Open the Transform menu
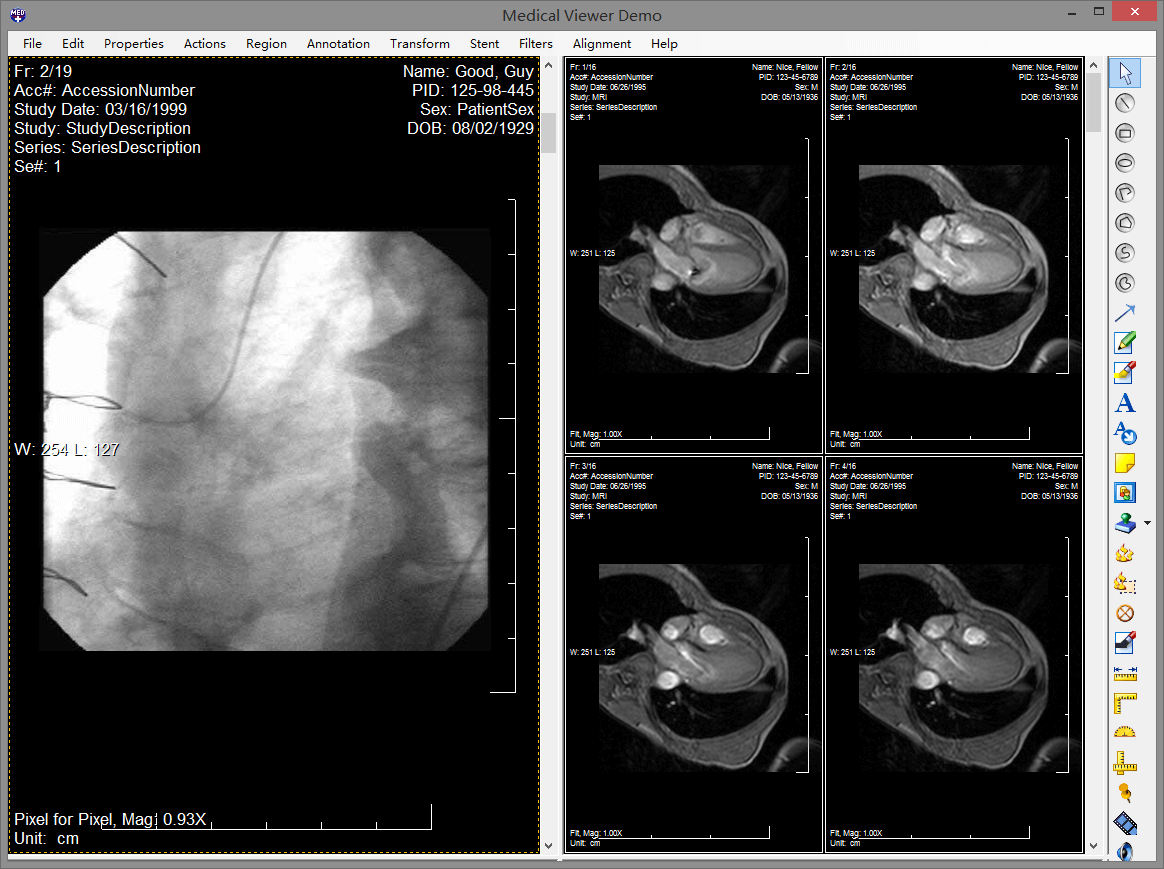Viewport: 1164px width, 869px height. [419, 43]
